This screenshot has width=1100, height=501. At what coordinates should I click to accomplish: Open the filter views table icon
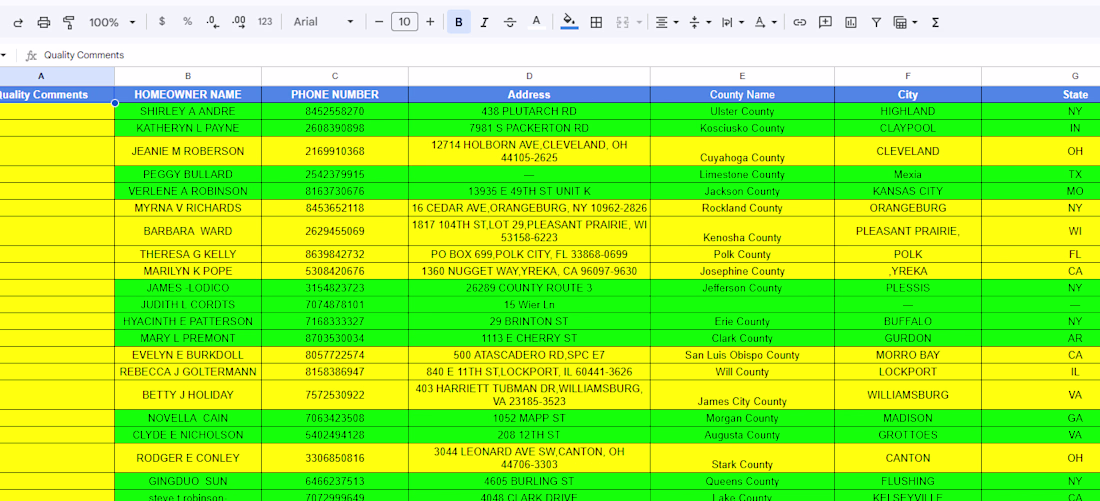click(900, 22)
